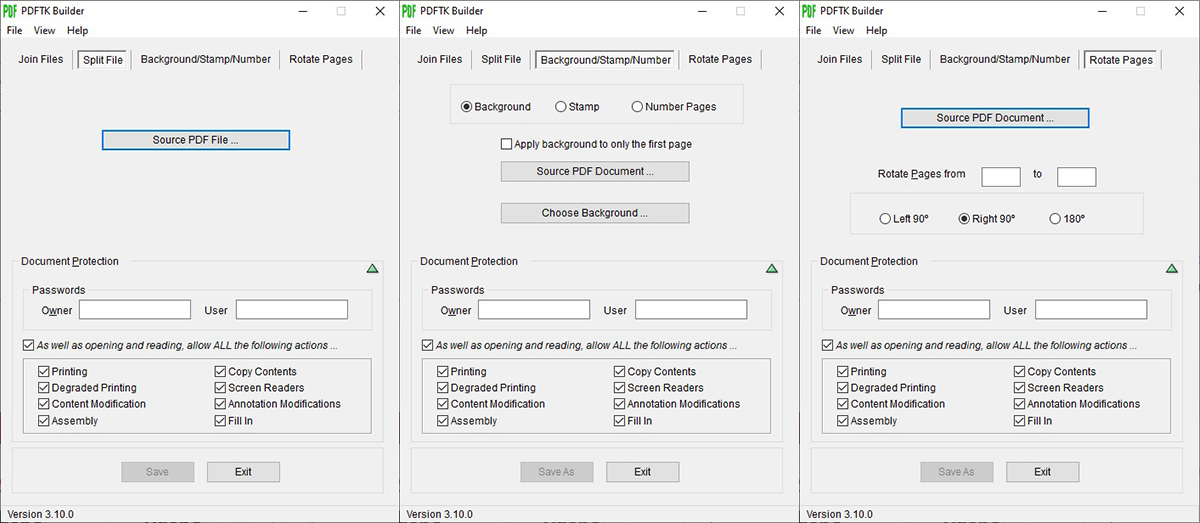1200x523 pixels.
Task: Click the Choose Background button
Action: click(x=595, y=213)
